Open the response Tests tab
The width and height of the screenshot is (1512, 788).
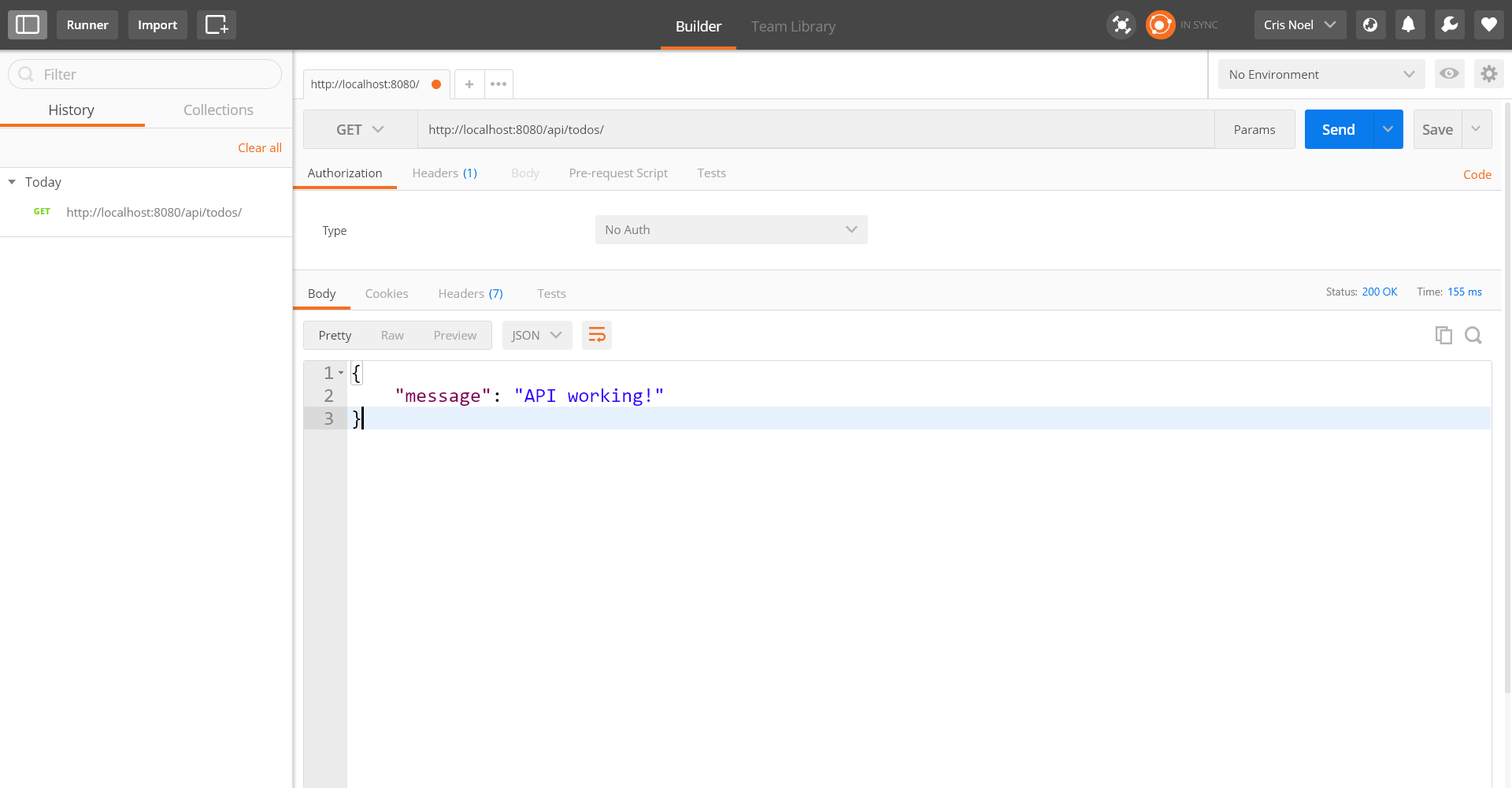pos(552,294)
